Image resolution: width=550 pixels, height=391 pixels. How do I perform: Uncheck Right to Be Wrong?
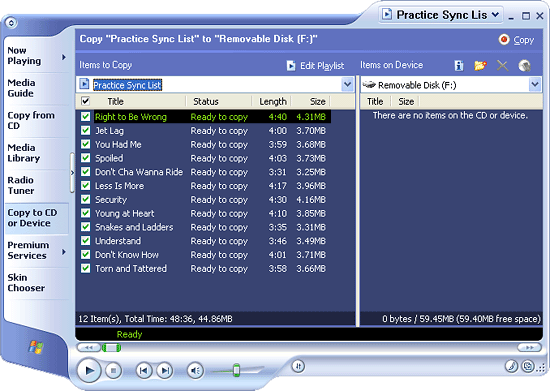85,116
